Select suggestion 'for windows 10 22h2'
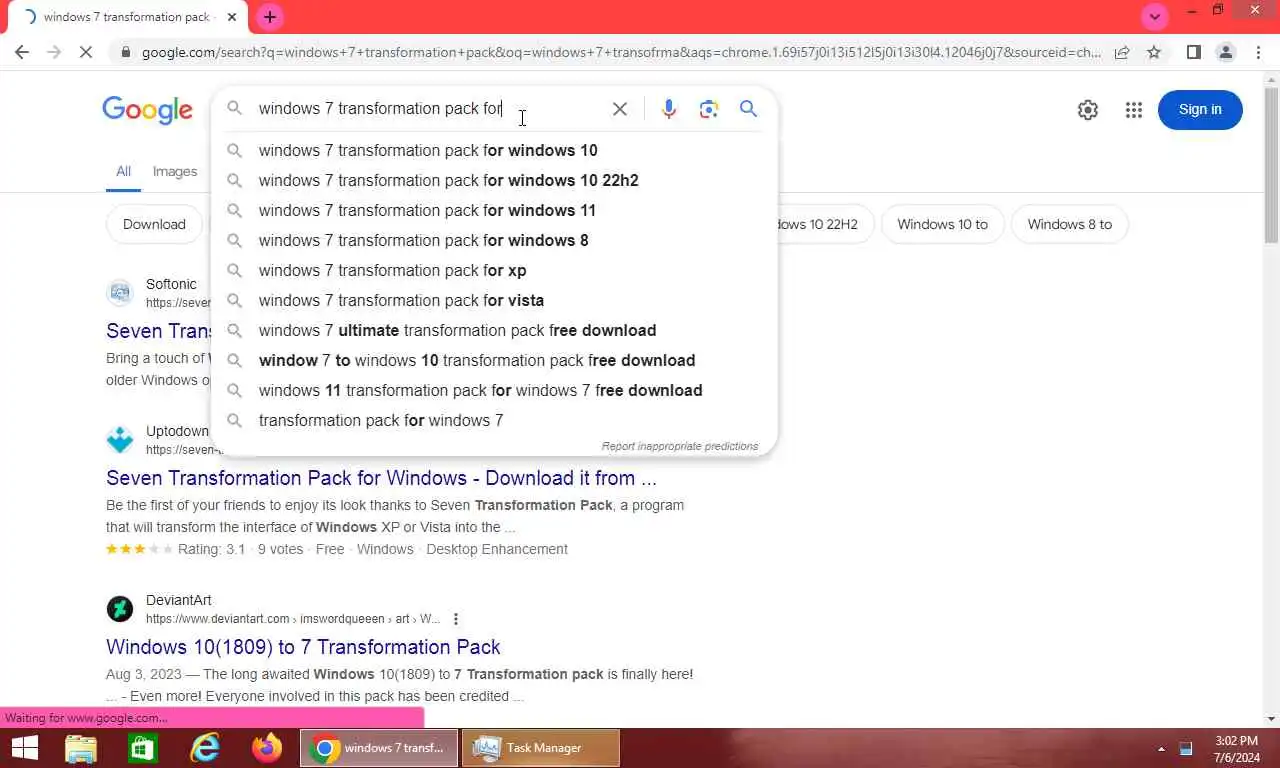This screenshot has width=1280, height=768. point(494,180)
